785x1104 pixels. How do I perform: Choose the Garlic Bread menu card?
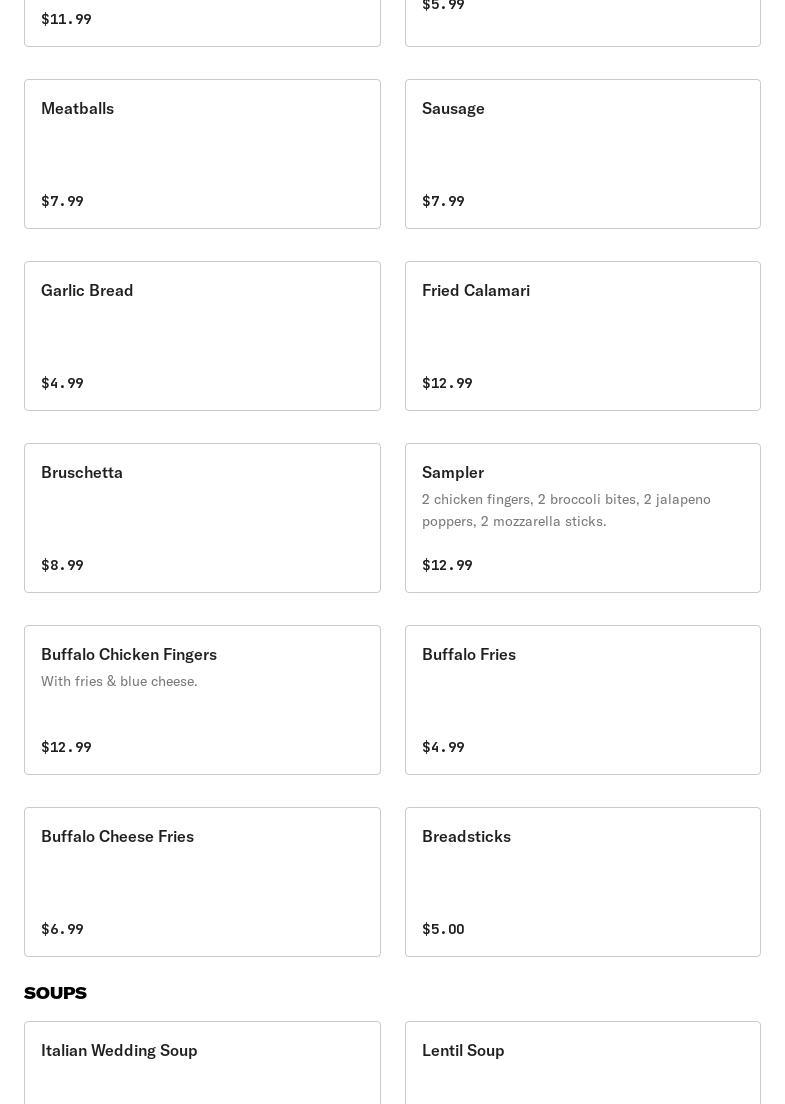(202, 336)
